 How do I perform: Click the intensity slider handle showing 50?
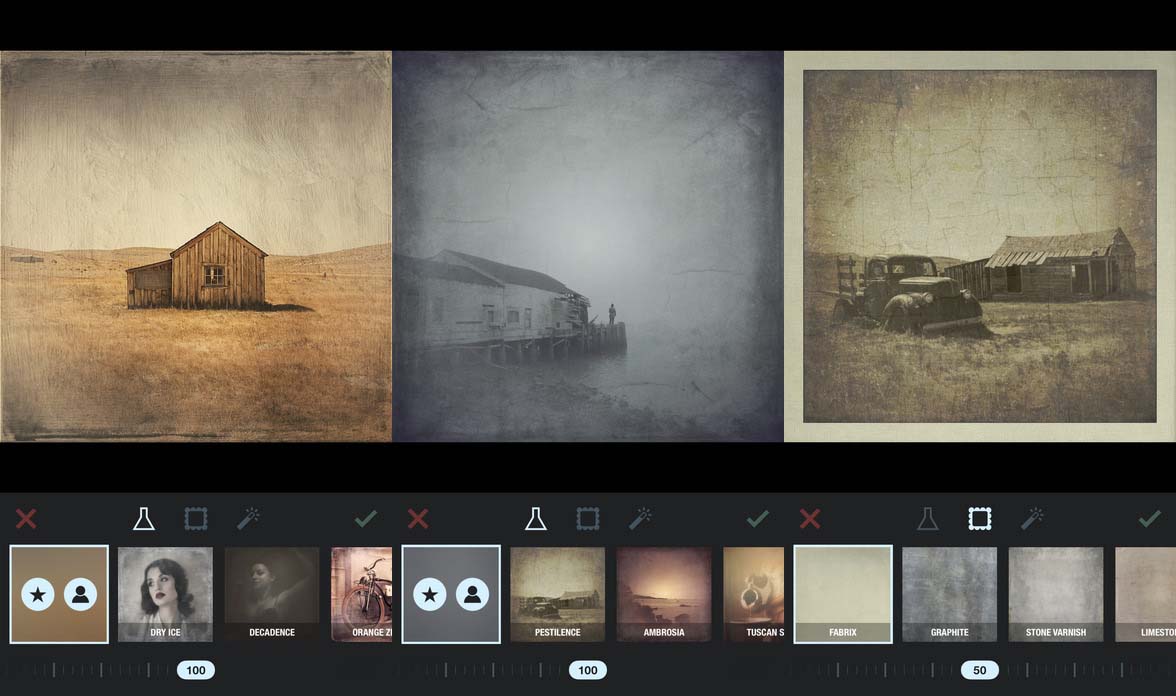[x=980, y=670]
